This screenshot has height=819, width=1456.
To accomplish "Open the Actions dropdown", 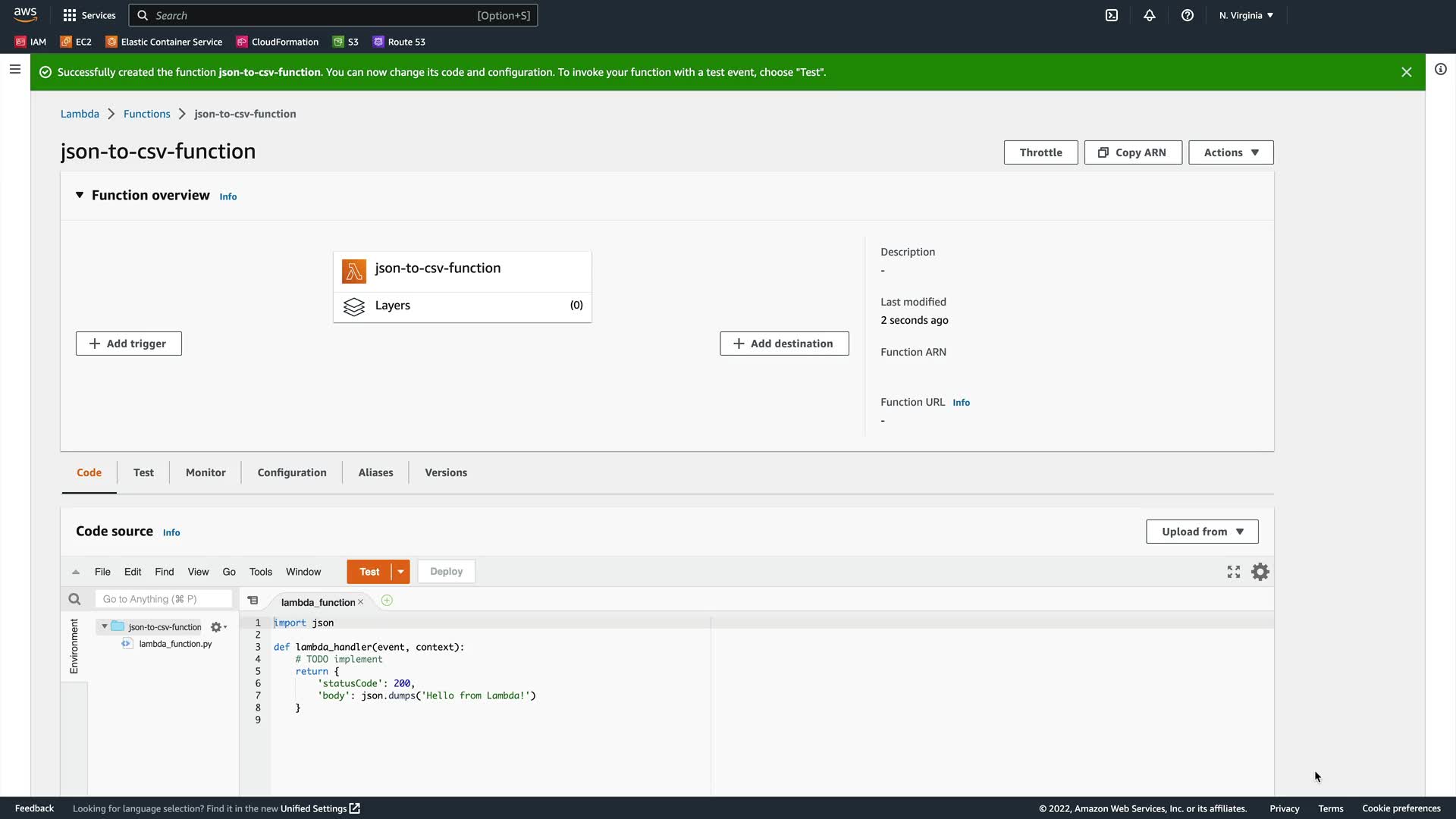I will click(x=1231, y=152).
